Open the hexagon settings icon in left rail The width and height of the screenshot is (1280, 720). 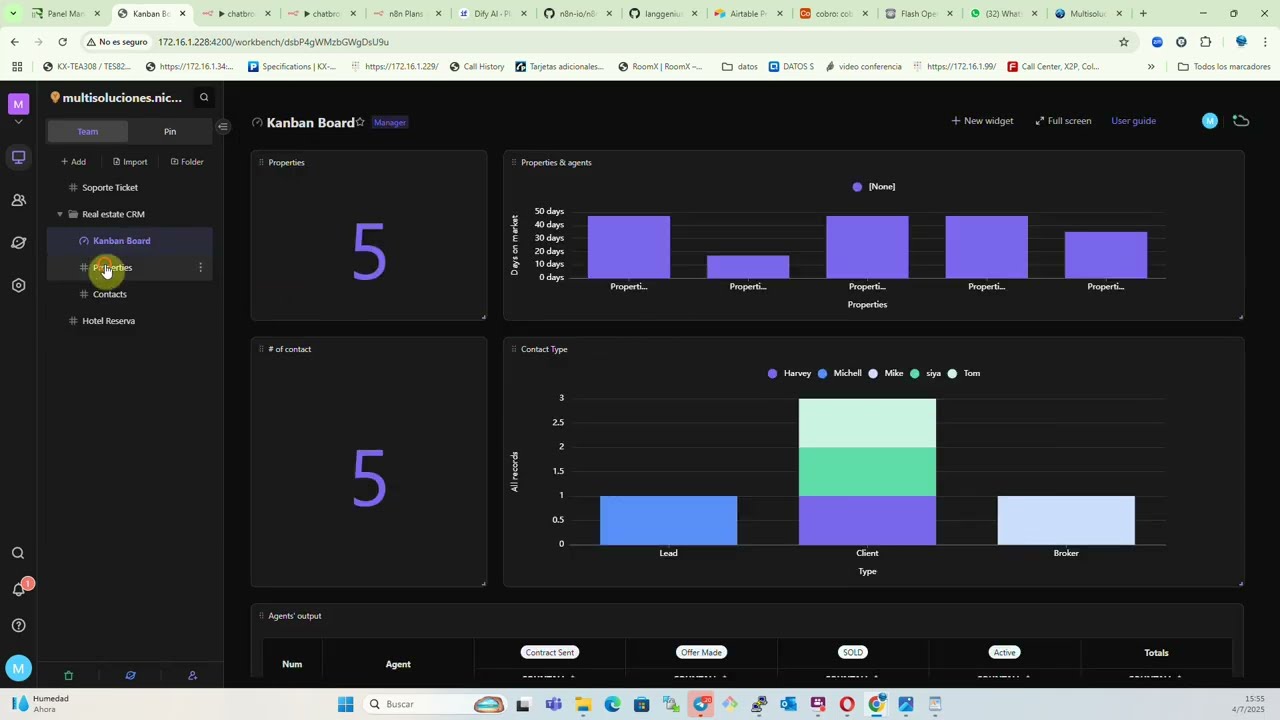click(x=18, y=286)
